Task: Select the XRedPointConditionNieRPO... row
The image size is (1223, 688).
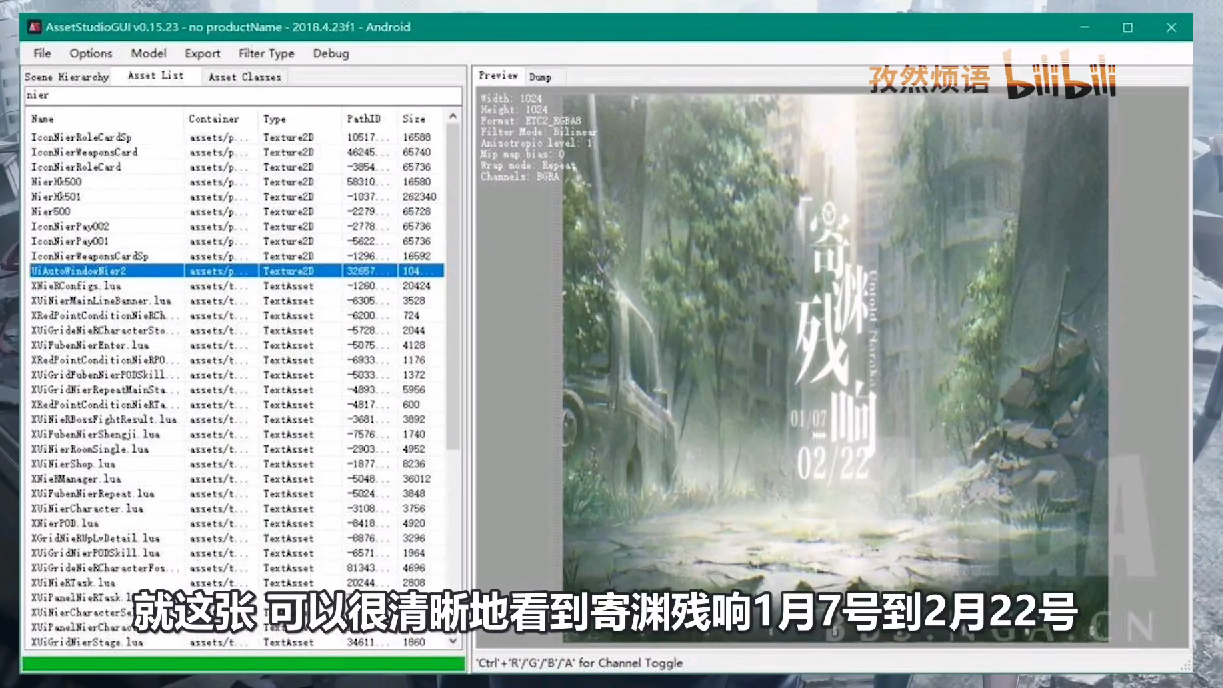Action: 235,360
